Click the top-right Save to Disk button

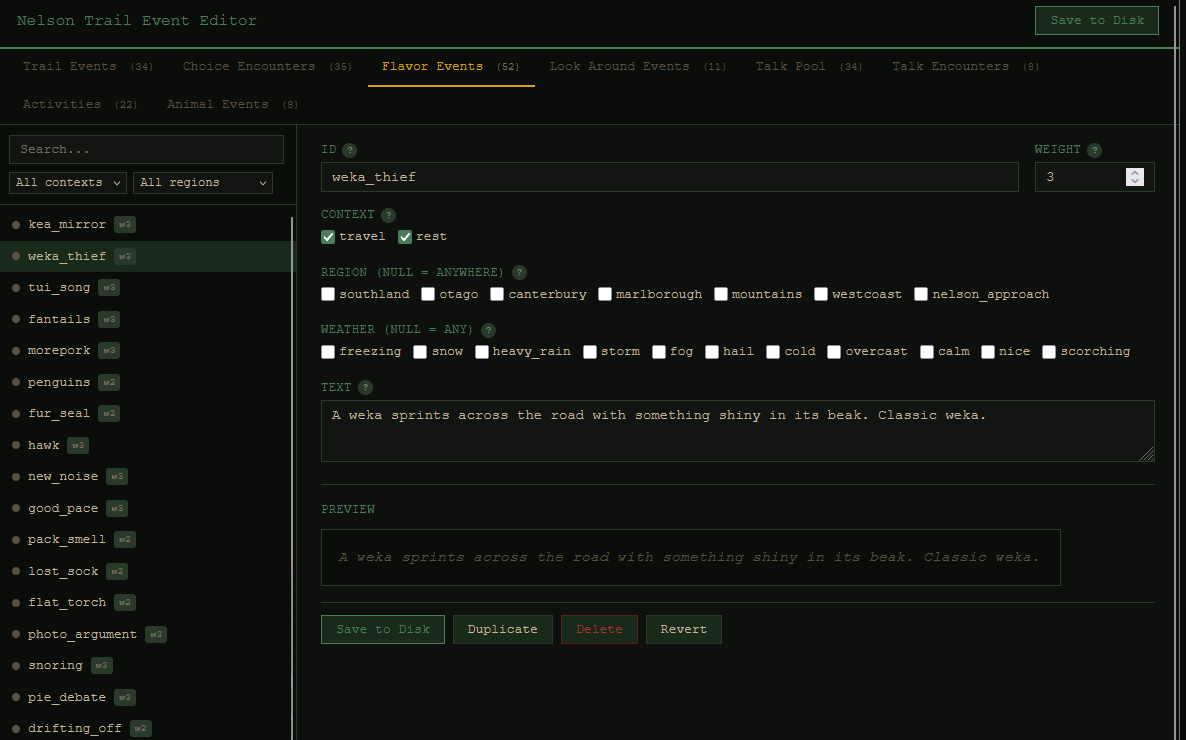pyautogui.click(x=1097, y=20)
